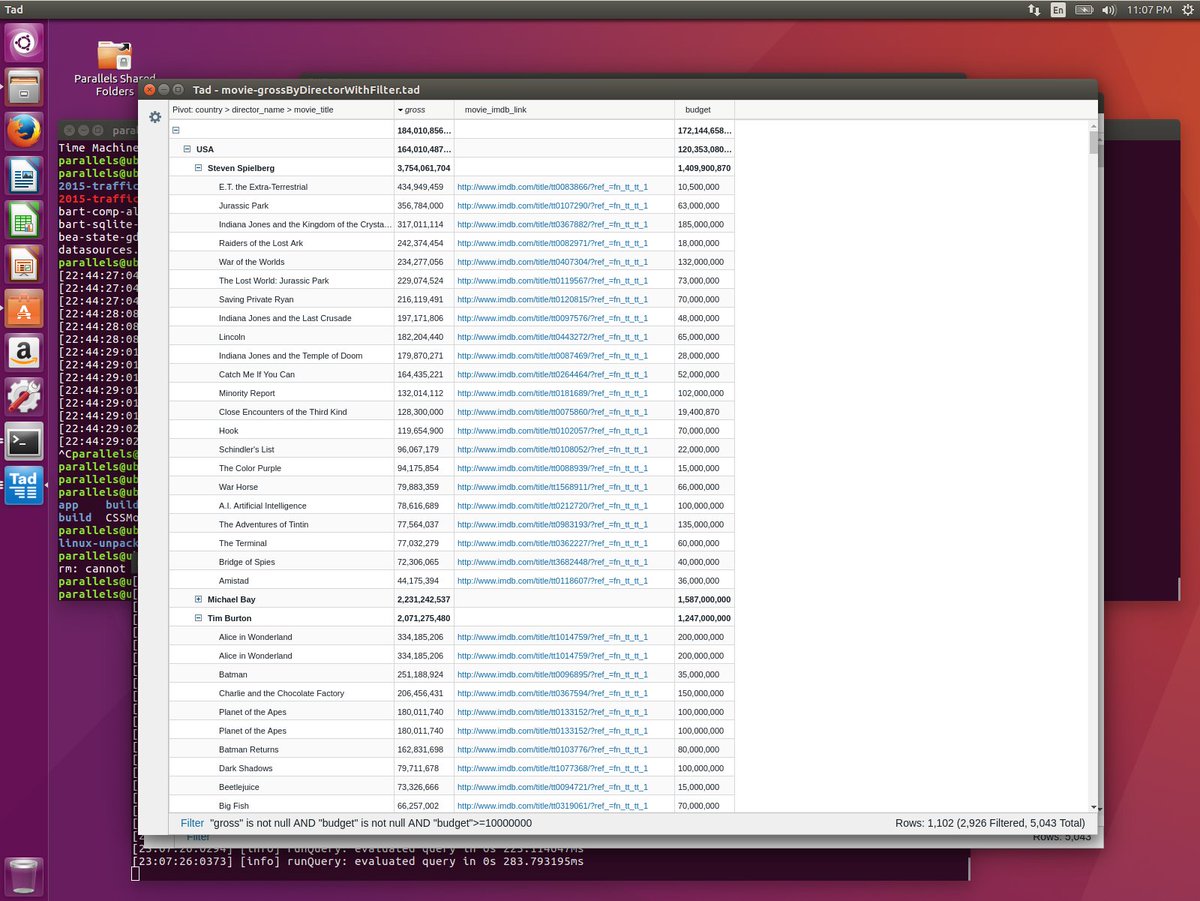The image size is (1200, 901).
Task: Collapse the USA country group
Action: (x=187, y=149)
